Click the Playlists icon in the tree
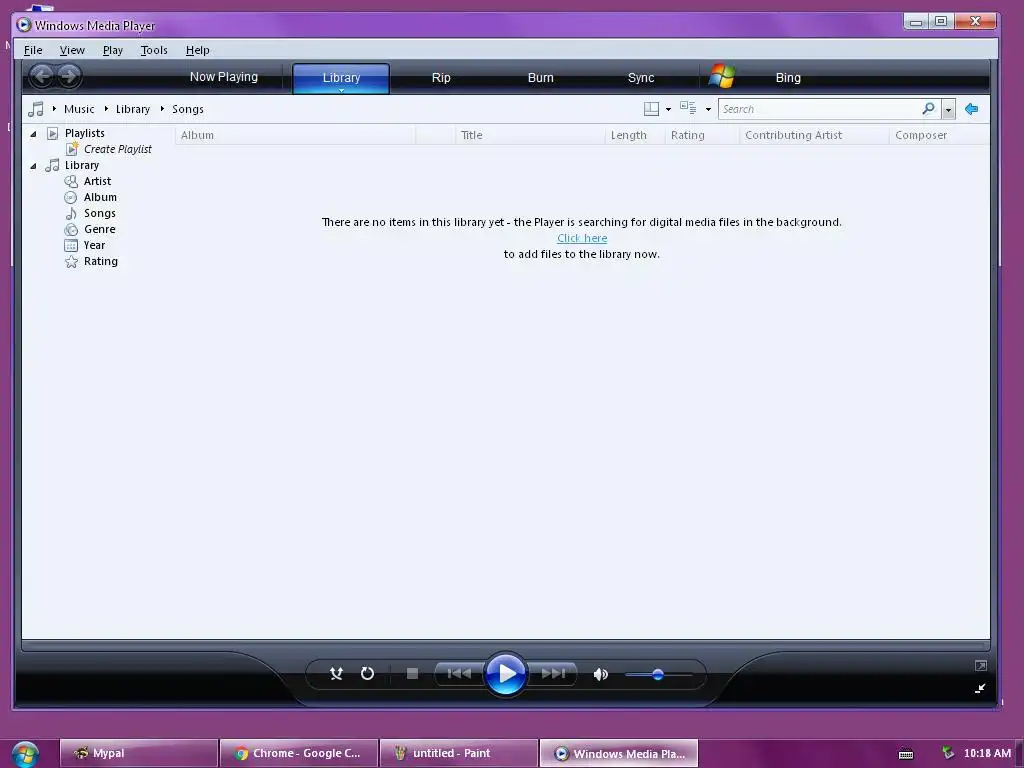Screen dimensions: 1024x768 click(x=53, y=133)
